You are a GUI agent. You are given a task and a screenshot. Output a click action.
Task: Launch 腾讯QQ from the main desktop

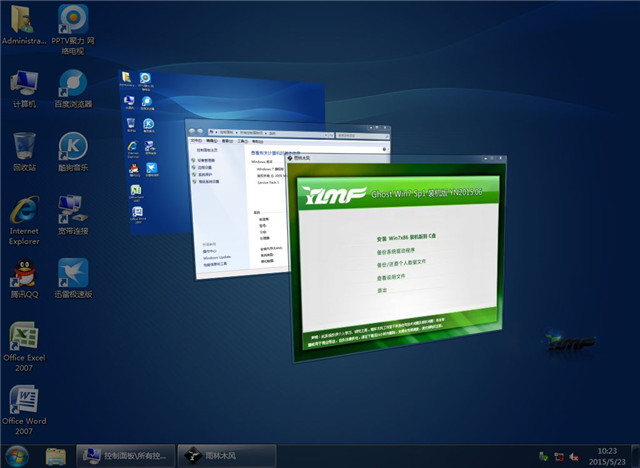click(24, 278)
